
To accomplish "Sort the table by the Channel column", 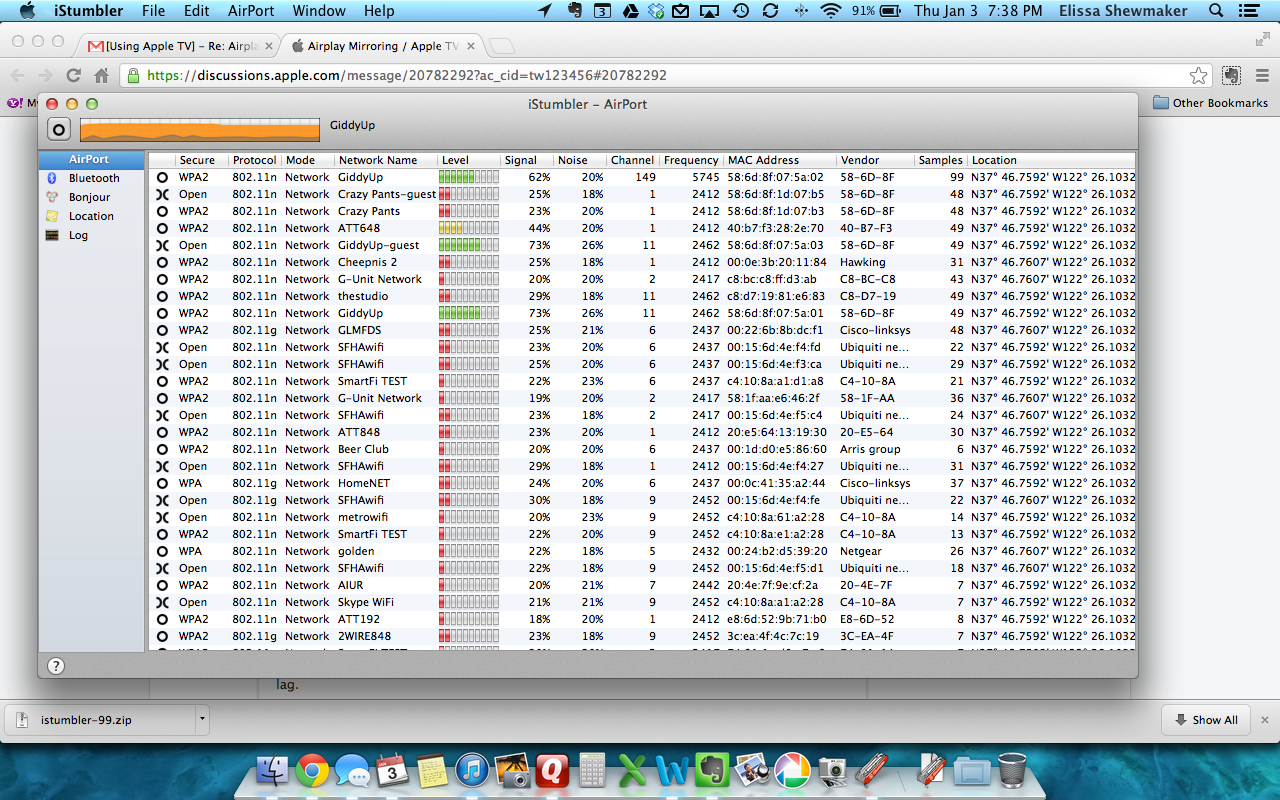I will point(632,160).
